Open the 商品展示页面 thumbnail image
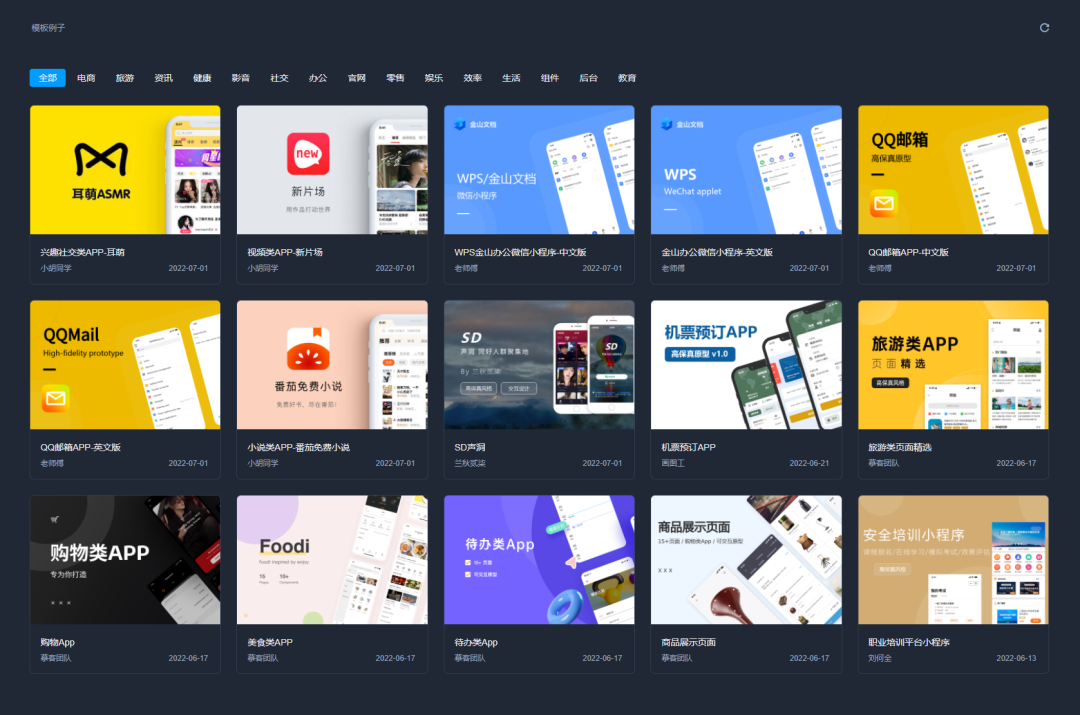 [746, 559]
